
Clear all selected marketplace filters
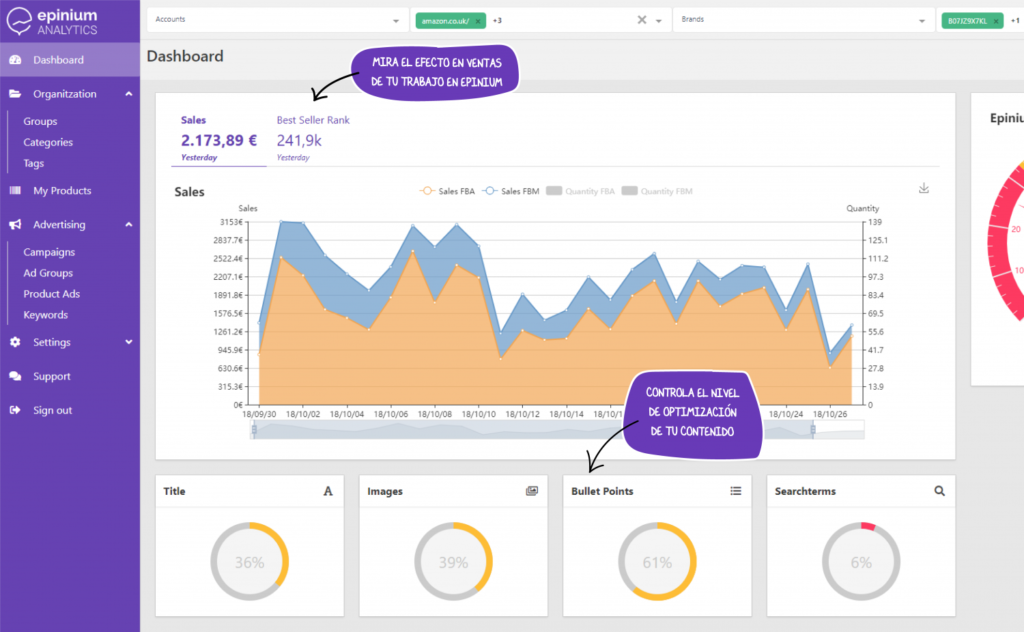pos(642,20)
